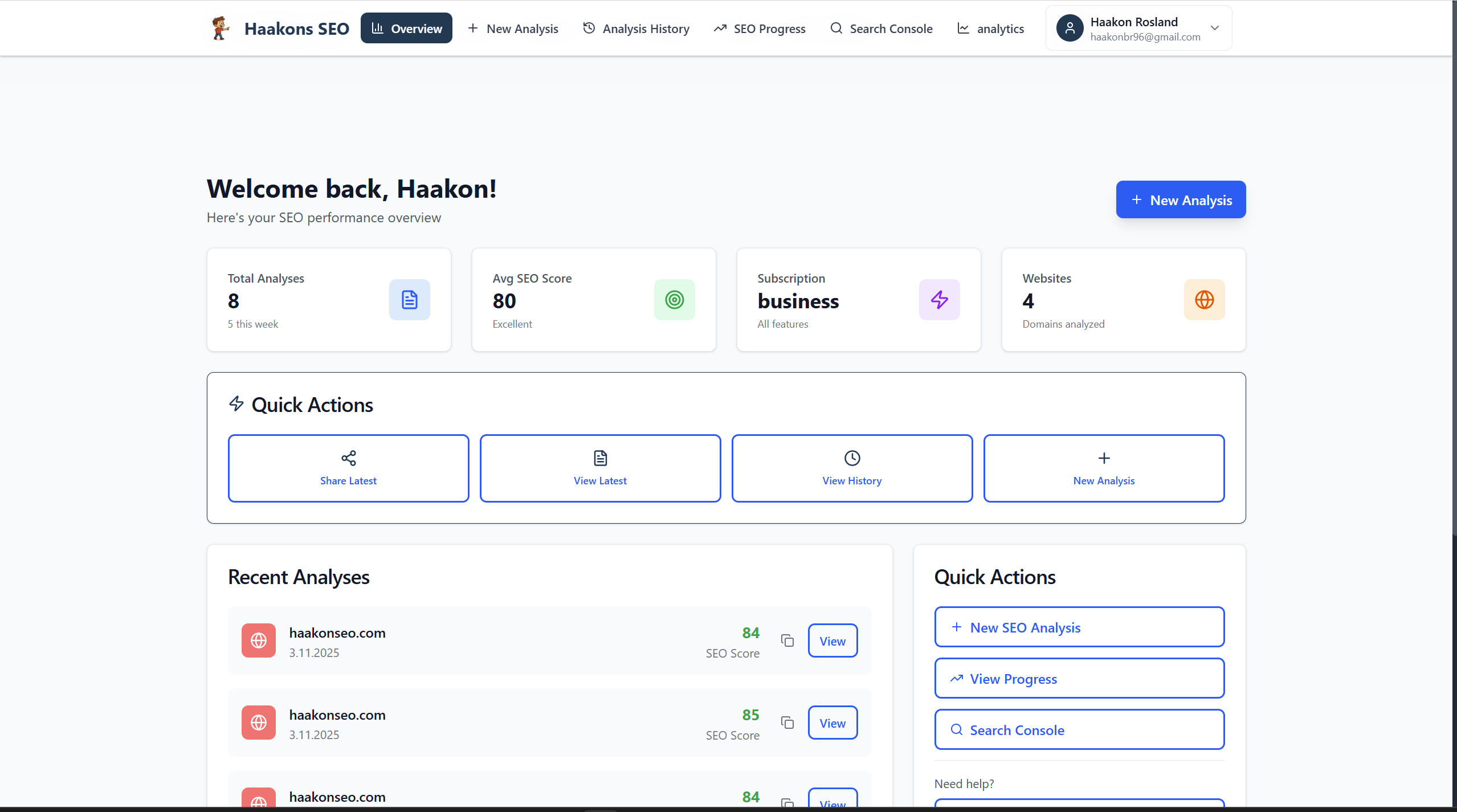Image resolution: width=1457 pixels, height=812 pixels.
Task: Click the globe icon on Websites card
Action: click(x=1203, y=299)
